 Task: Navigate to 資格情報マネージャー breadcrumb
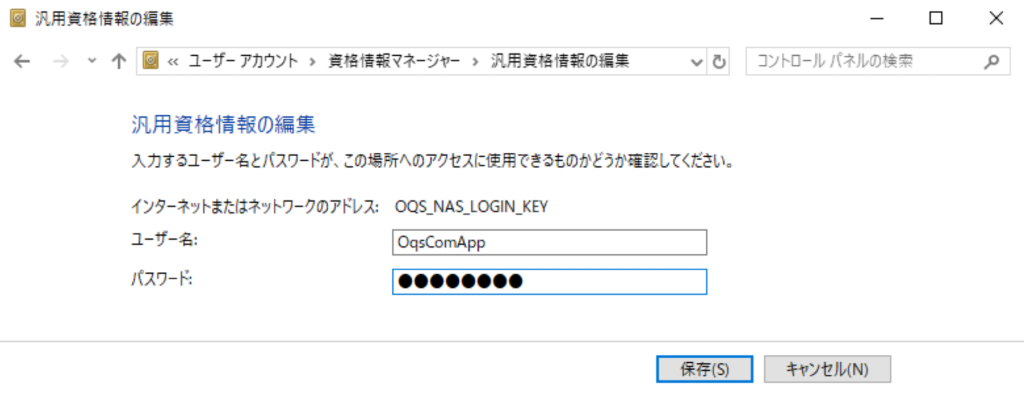click(394, 61)
